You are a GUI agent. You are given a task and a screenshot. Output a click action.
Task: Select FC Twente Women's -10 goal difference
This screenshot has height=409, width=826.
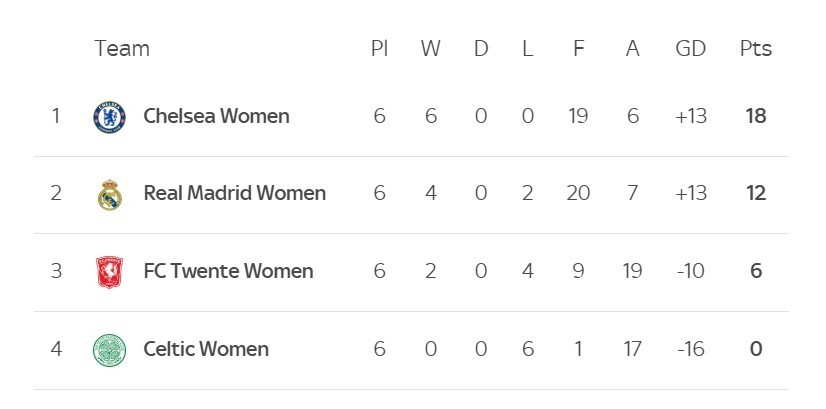coord(691,271)
